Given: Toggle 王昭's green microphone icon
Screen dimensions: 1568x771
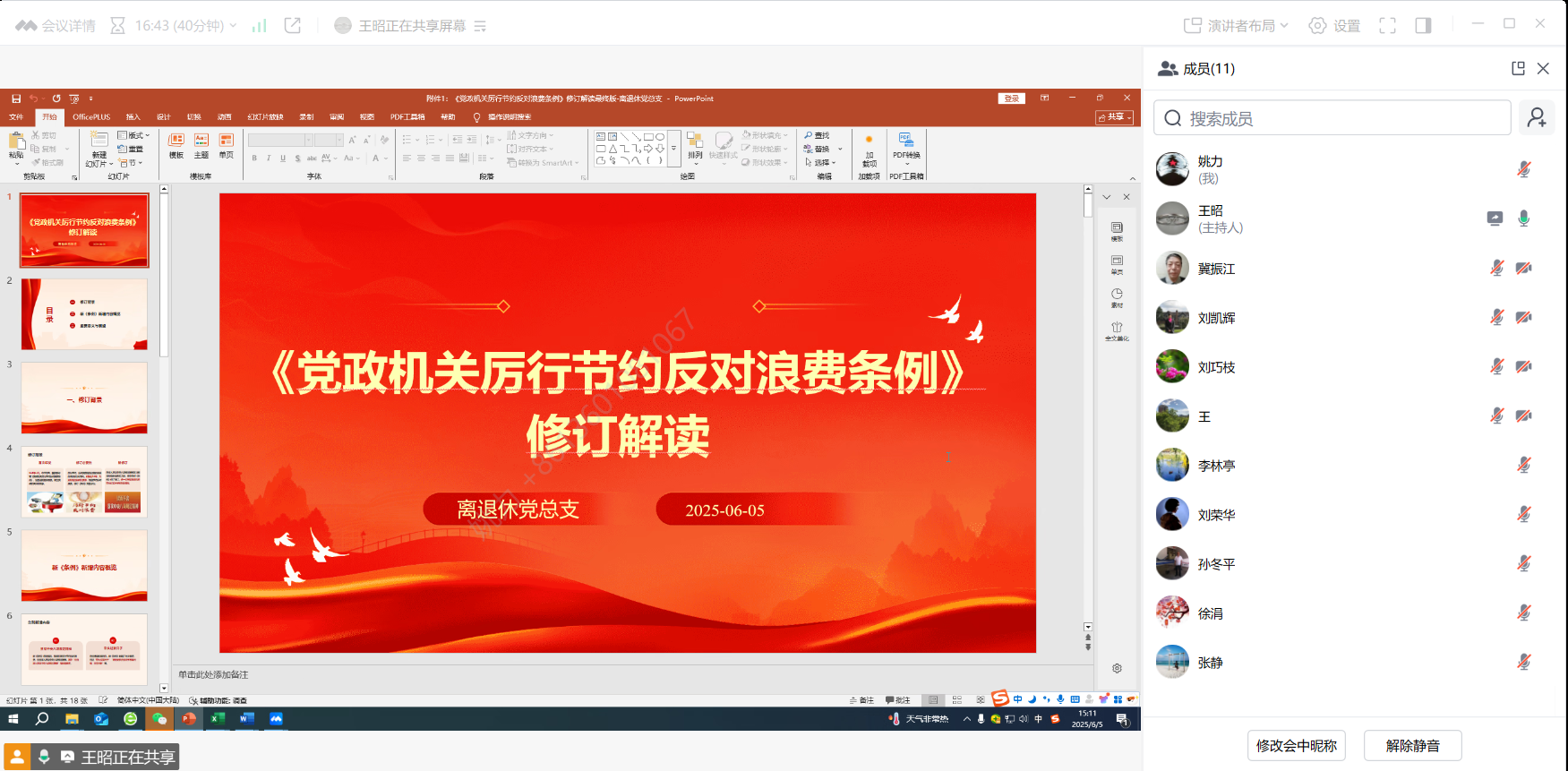Looking at the screenshot, I should (x=1523, y=218).
